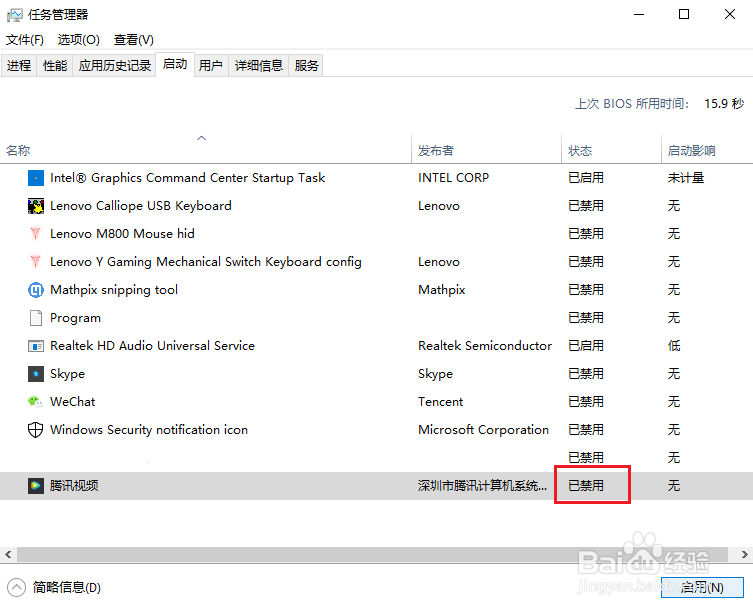This screenshot has height=612, width=753.
Task: Click the 15.9 秒 BIOS time value
Action: 724,104
